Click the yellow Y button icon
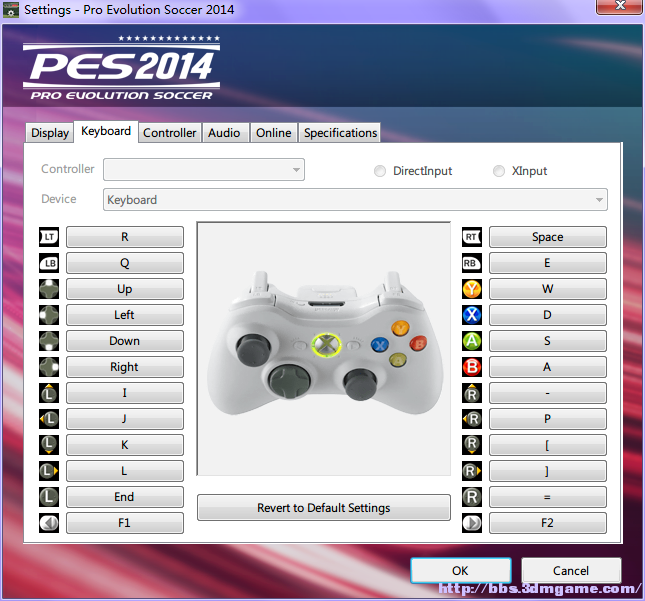The width and height of the screenshot is (645, 601). click(472, 289)
